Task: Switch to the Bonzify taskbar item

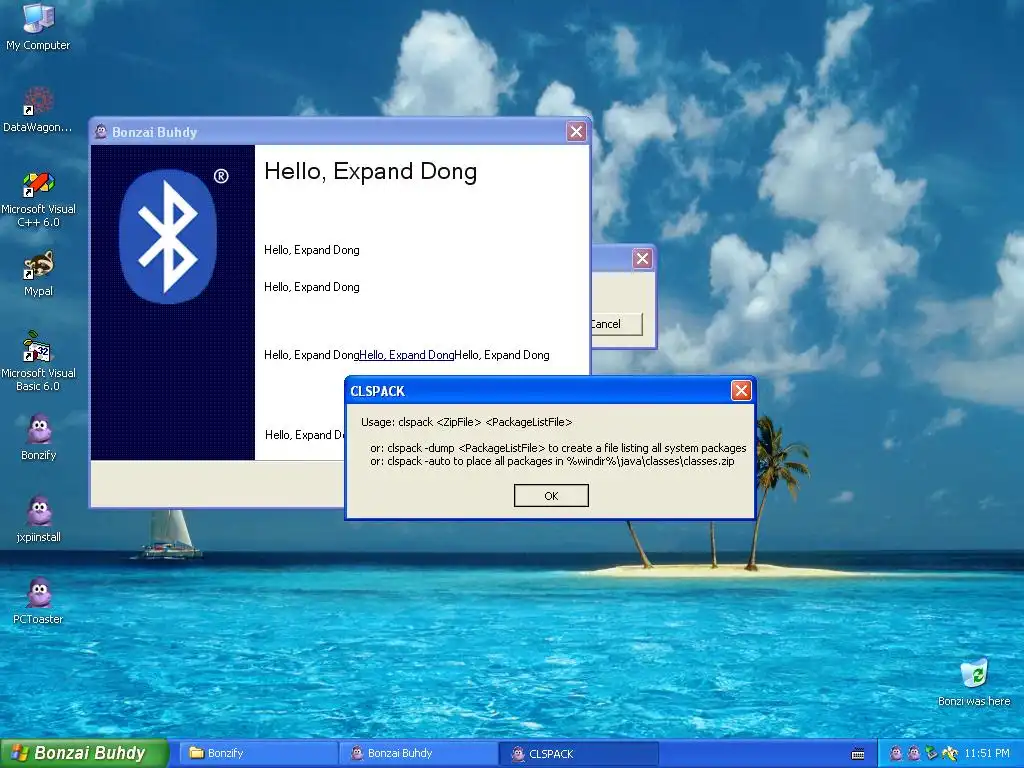Action: pos(257,754)
